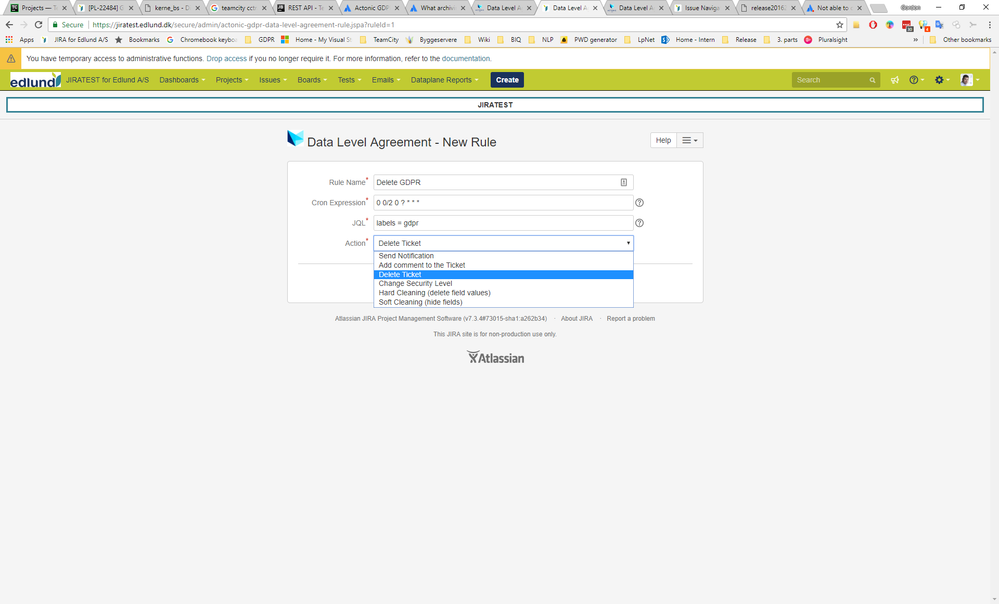Open the Chrome three-dot menu

click(989, 25)
